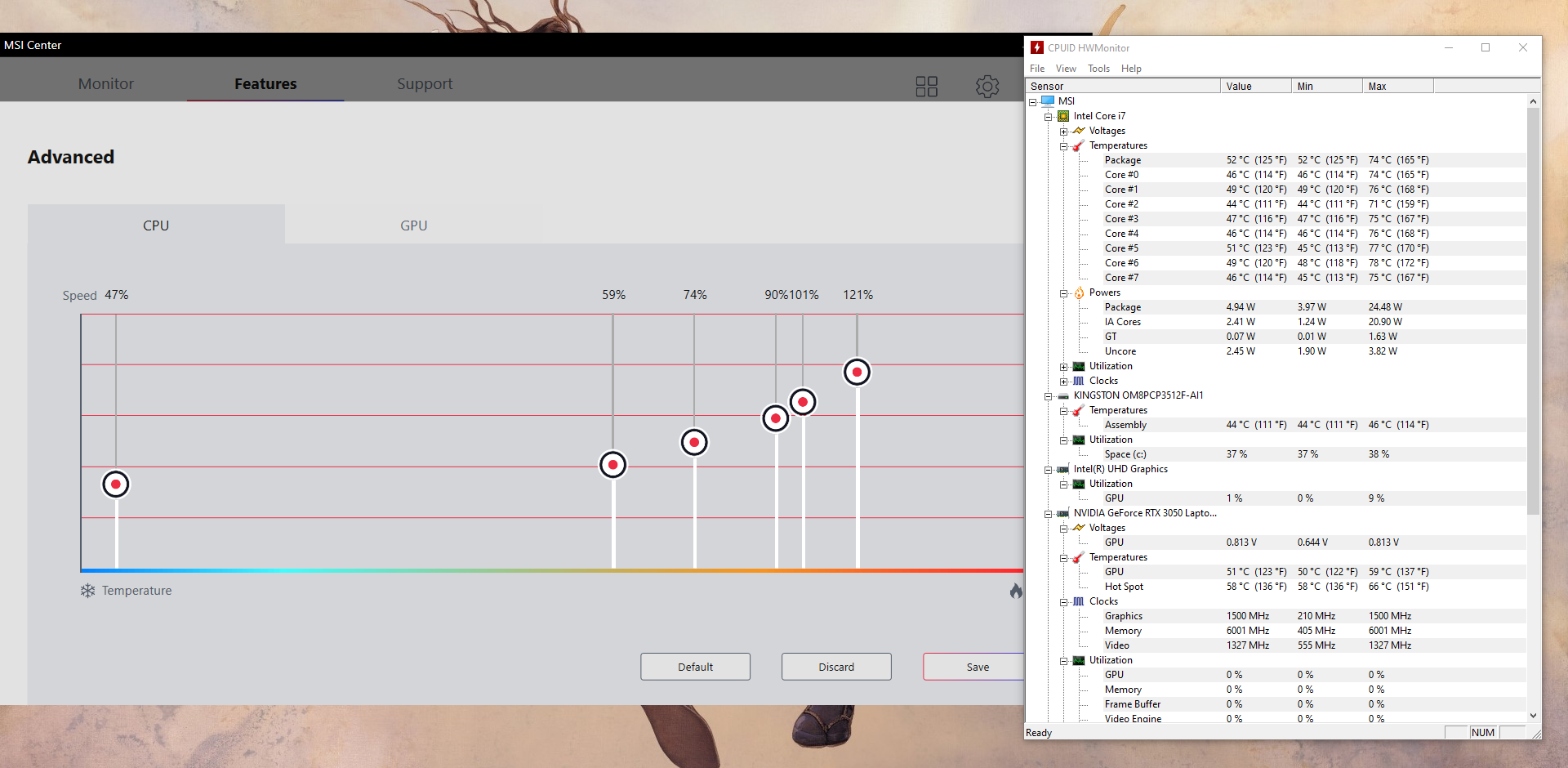Click the CPU Temperatures thermometer icon

pos(1079,145)
